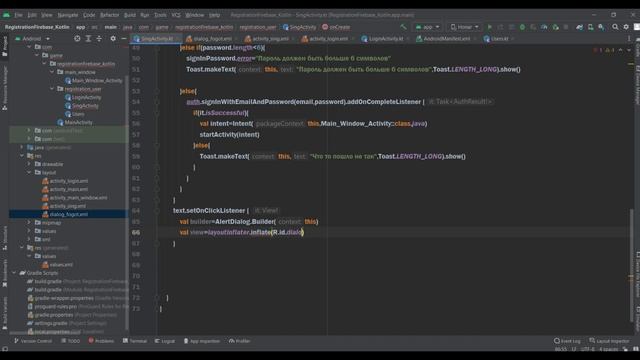Collapse the Gradle Scripts node
This screenshot has height=360, width=640.
click(x=14, y=273)
